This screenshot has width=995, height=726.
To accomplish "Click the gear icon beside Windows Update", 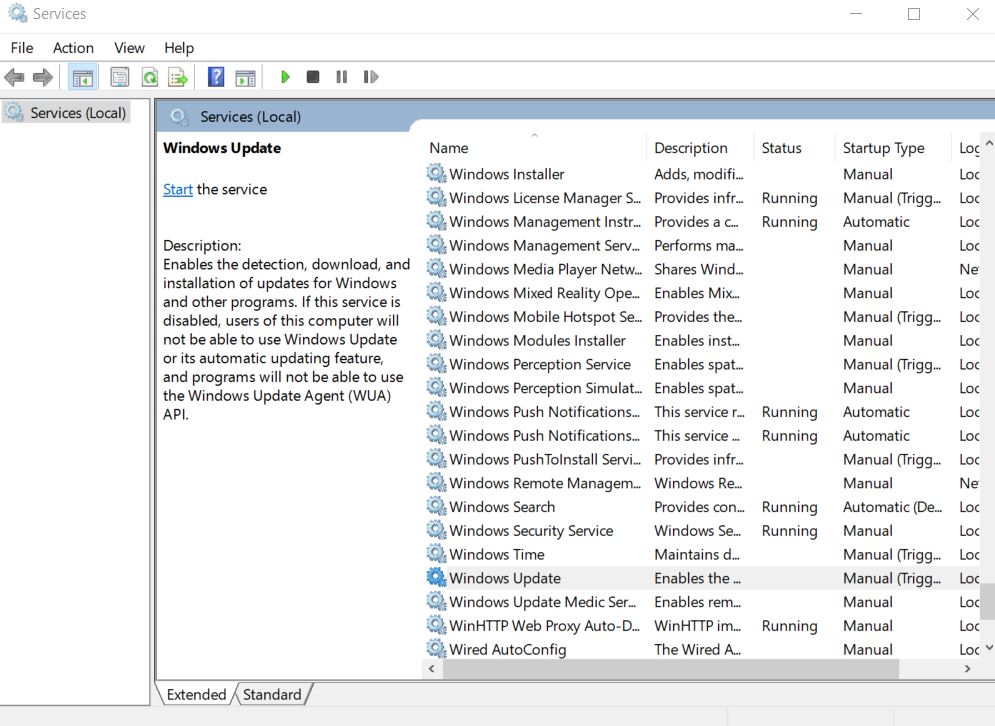I will tap(436, 577).
